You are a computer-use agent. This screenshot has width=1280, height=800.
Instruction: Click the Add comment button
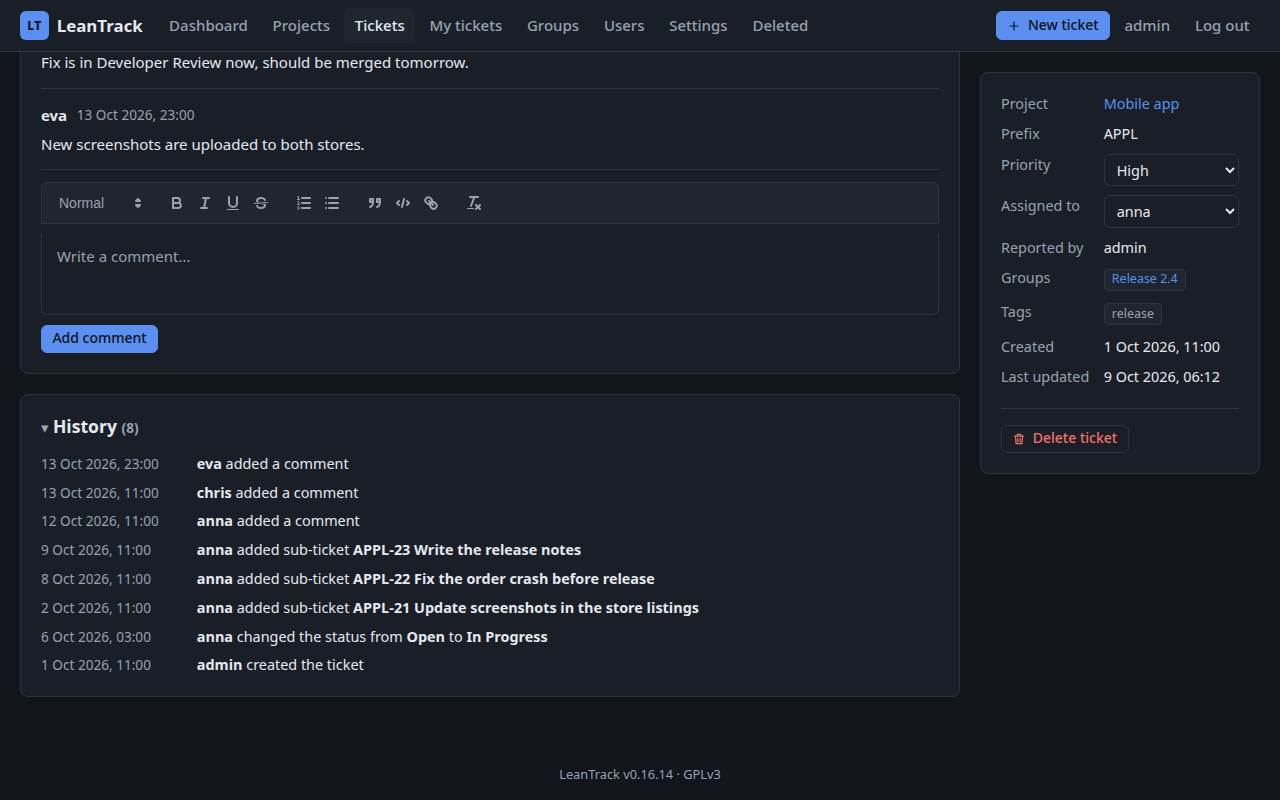pos(99,339)
